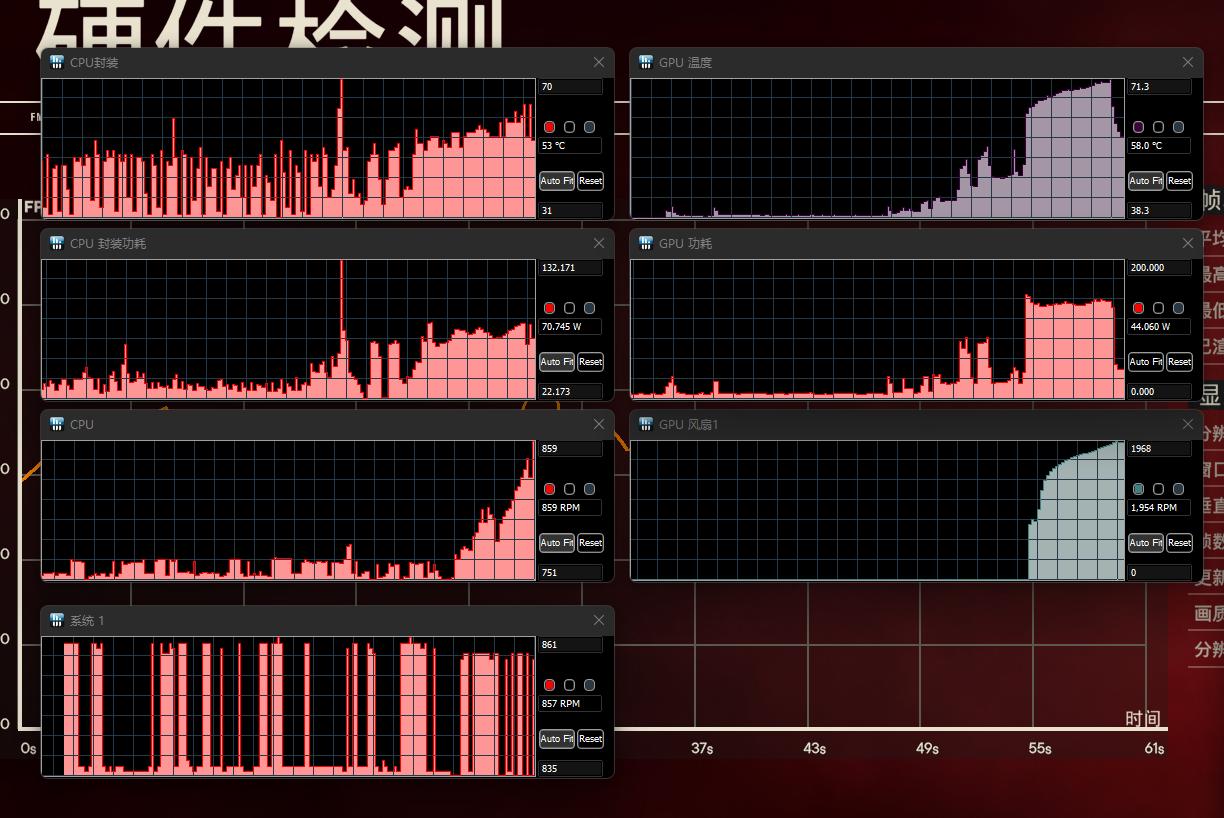Click the HWiNFO icon in GPU 温度 title bar
Image resolution: width=1224 pixels, height=818 pixels.
pos(646,62)
